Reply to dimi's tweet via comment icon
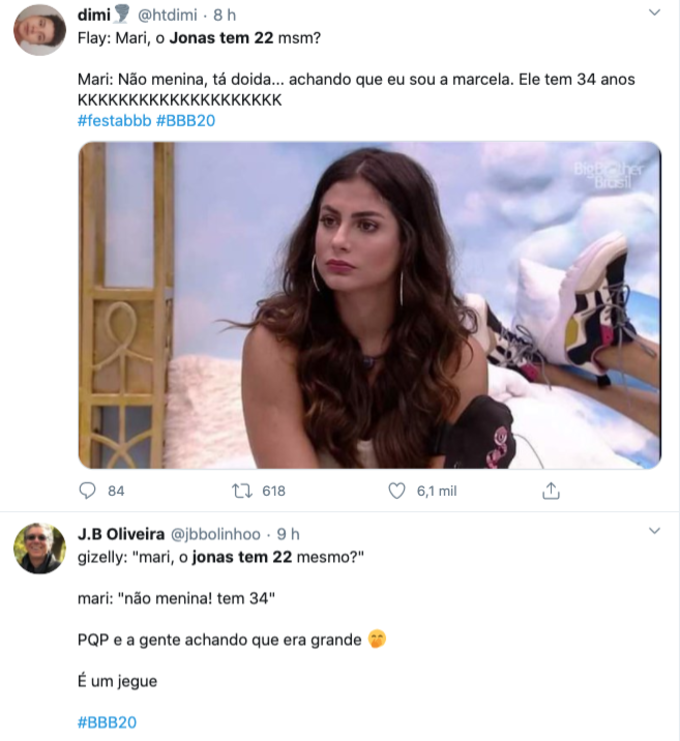 88,491
